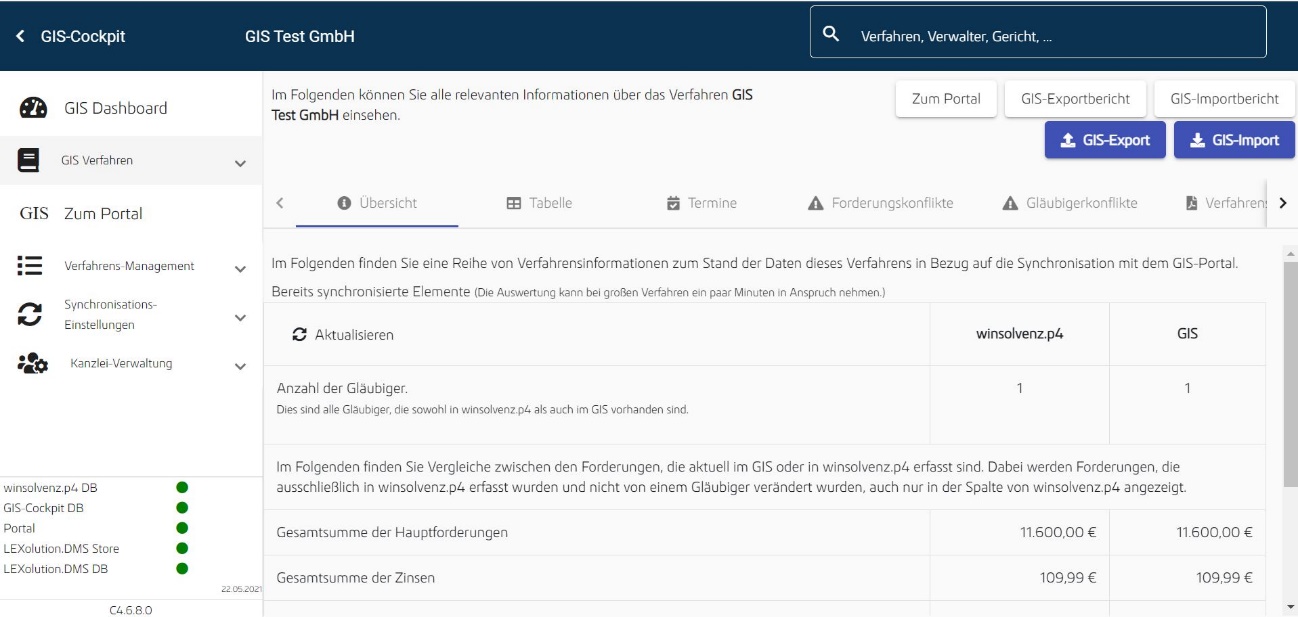Click the GIS column header
Image resolution: width=1298 pixels, height=617 pixels.
point(1187,334)
